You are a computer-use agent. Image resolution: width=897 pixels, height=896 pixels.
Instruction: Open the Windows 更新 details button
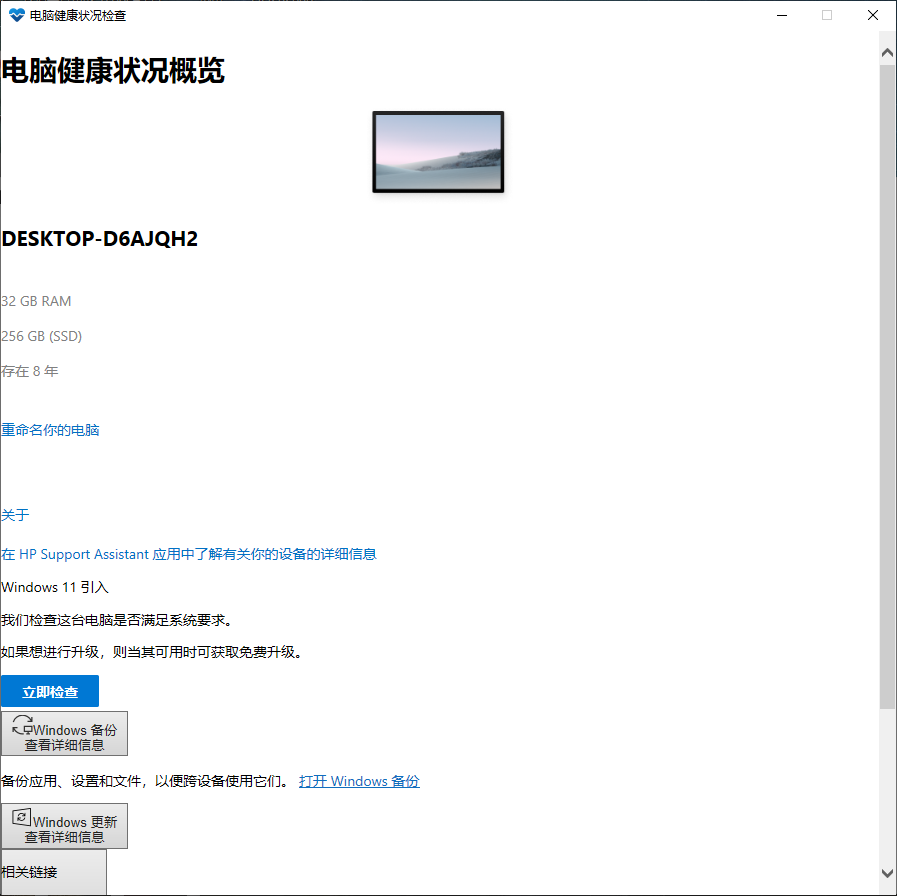click(x=64, y=826)
